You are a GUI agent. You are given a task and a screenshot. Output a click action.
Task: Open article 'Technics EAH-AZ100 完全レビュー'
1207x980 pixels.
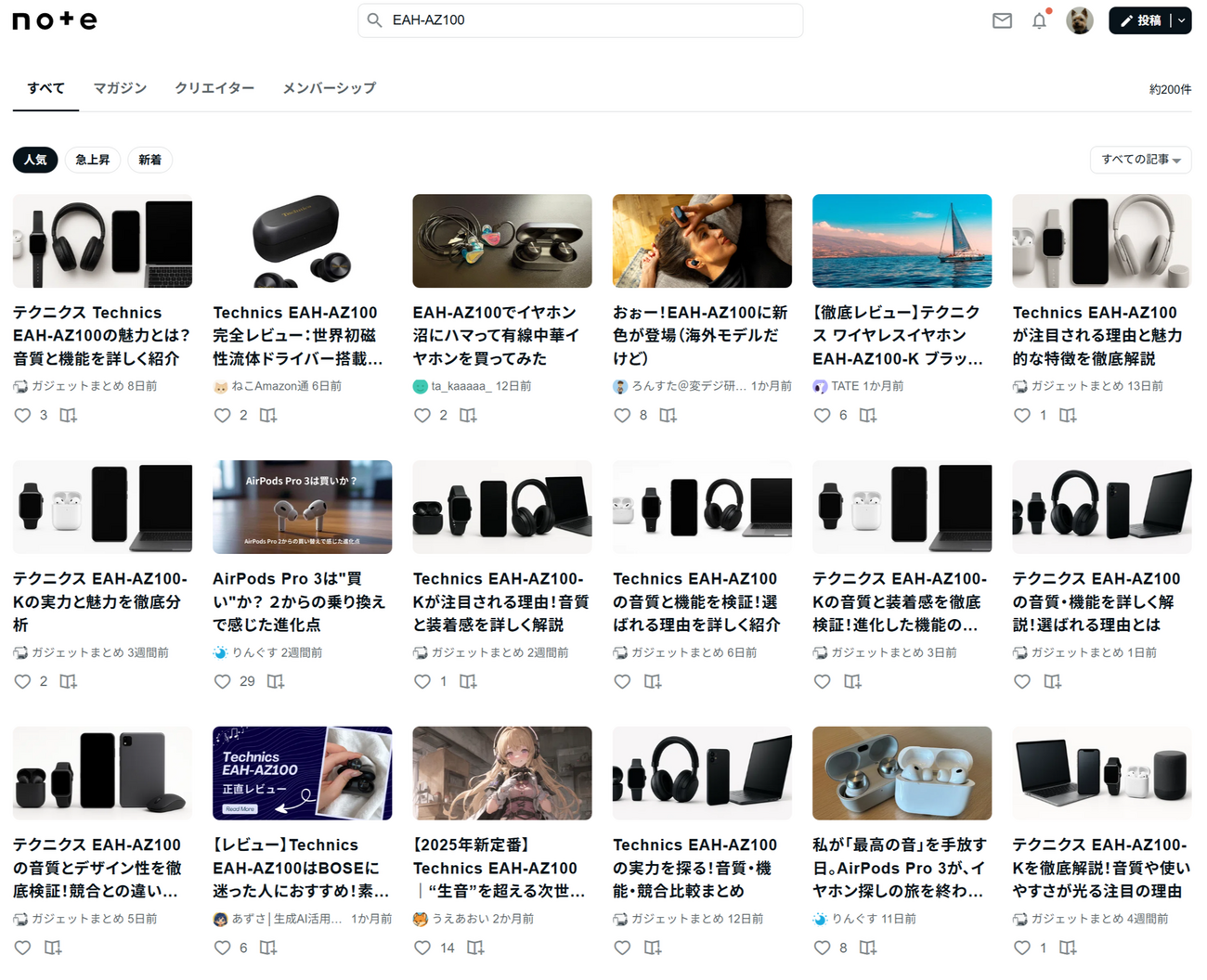[299, 336]
